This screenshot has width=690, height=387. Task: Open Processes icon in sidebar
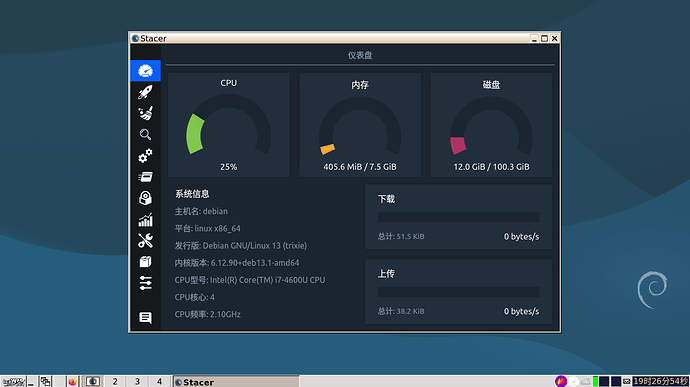pos(145,177)
